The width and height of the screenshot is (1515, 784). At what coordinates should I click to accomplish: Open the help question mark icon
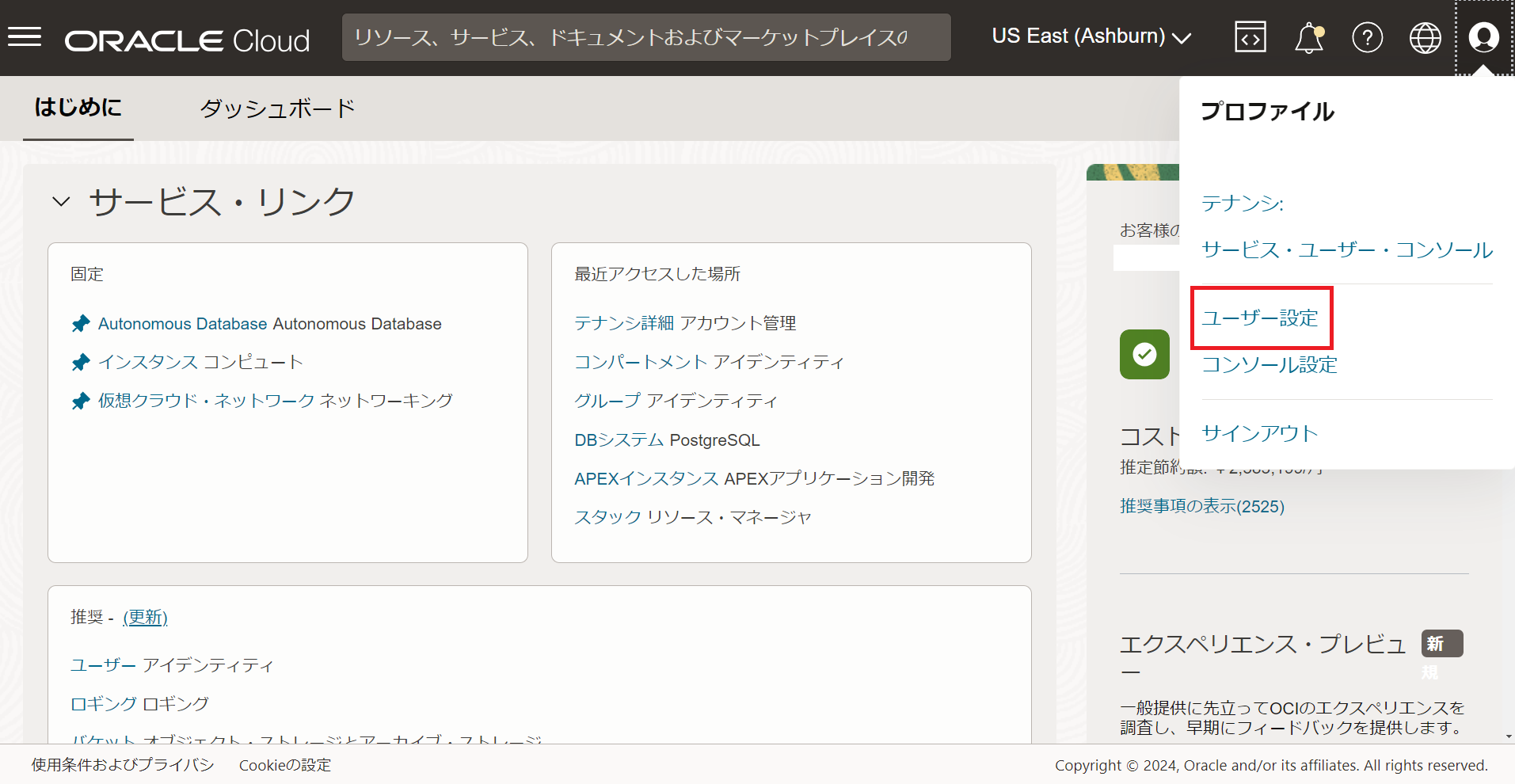[x=1367, y=37]
